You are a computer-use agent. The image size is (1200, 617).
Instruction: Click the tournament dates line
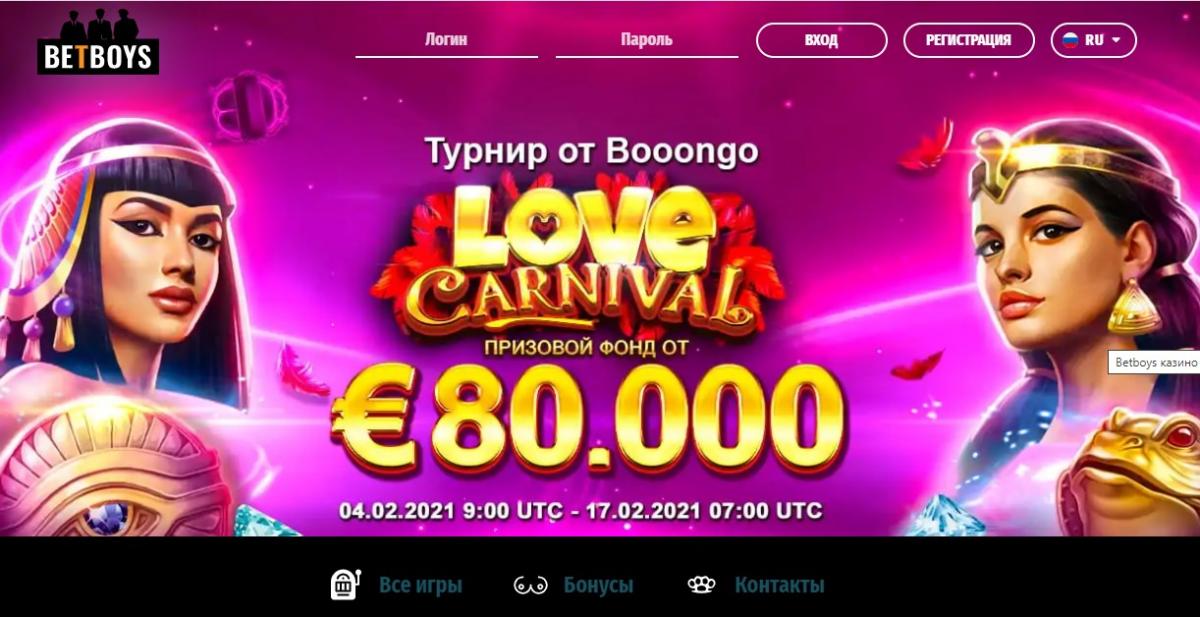pyautogui.click(x=581, y=510)
